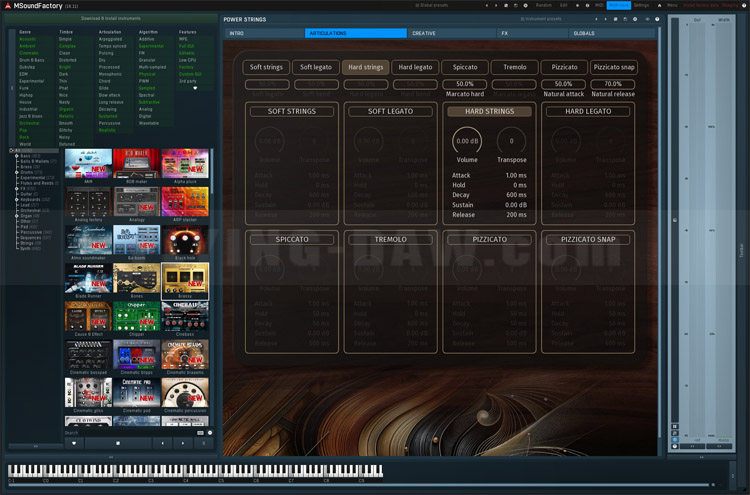The width and height of the screenshot is (750, 495).
Task: Select the Spiccato articulation button
Action: 465,67
